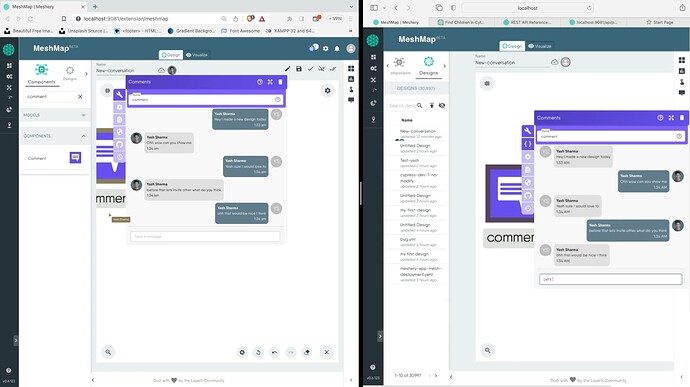Click right chevron in right window panel tabs
Image resolution: width=690 pixels, height=387 pixels.
click(x=444, y=66)
